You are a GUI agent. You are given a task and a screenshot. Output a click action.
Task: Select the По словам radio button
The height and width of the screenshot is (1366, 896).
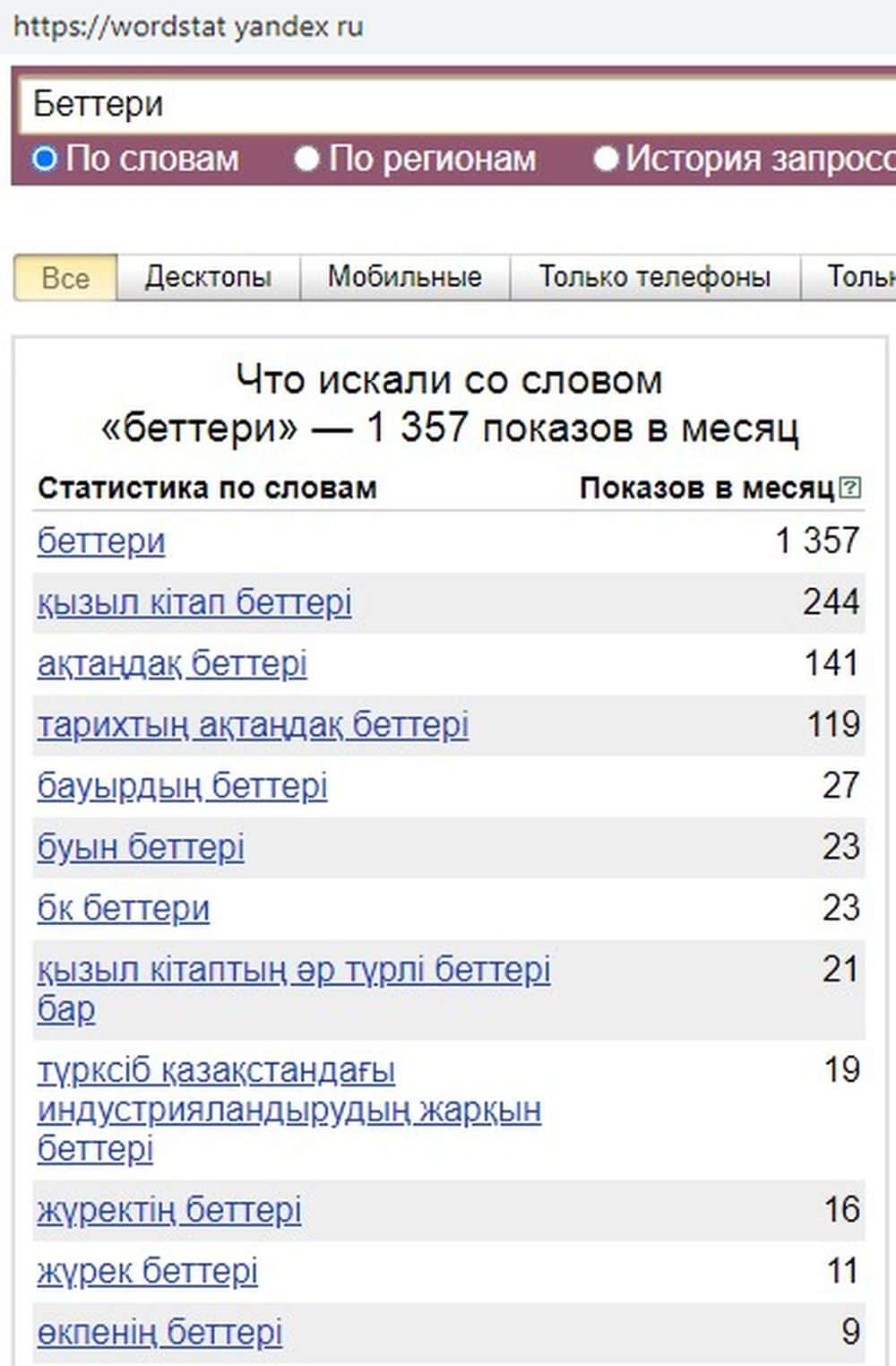pos(45,160)
